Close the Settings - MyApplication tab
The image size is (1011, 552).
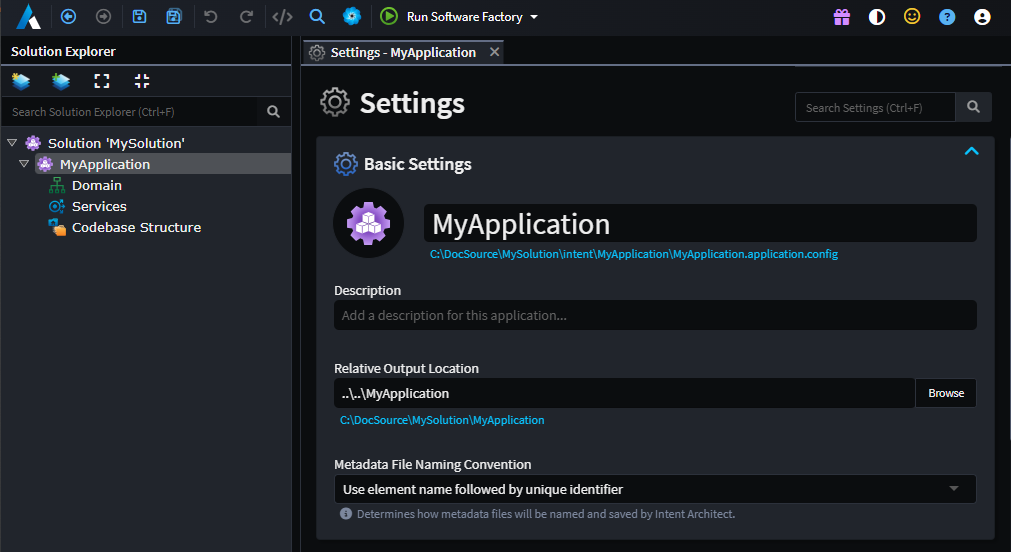(x=495, y=52)
